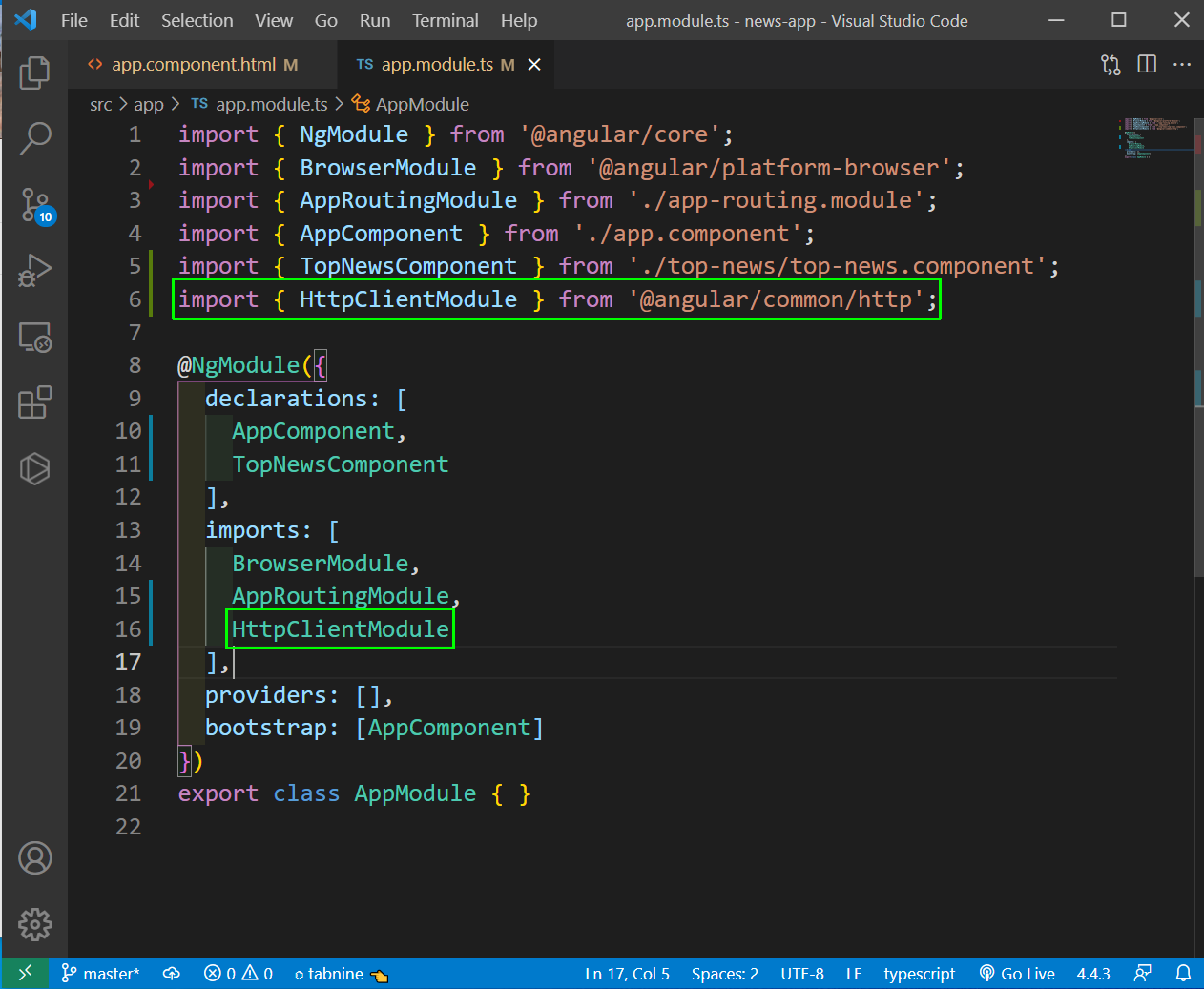1204x989 pixels.
Task: Go to line via Ln 17, Col 5
Action: point(627,974)
